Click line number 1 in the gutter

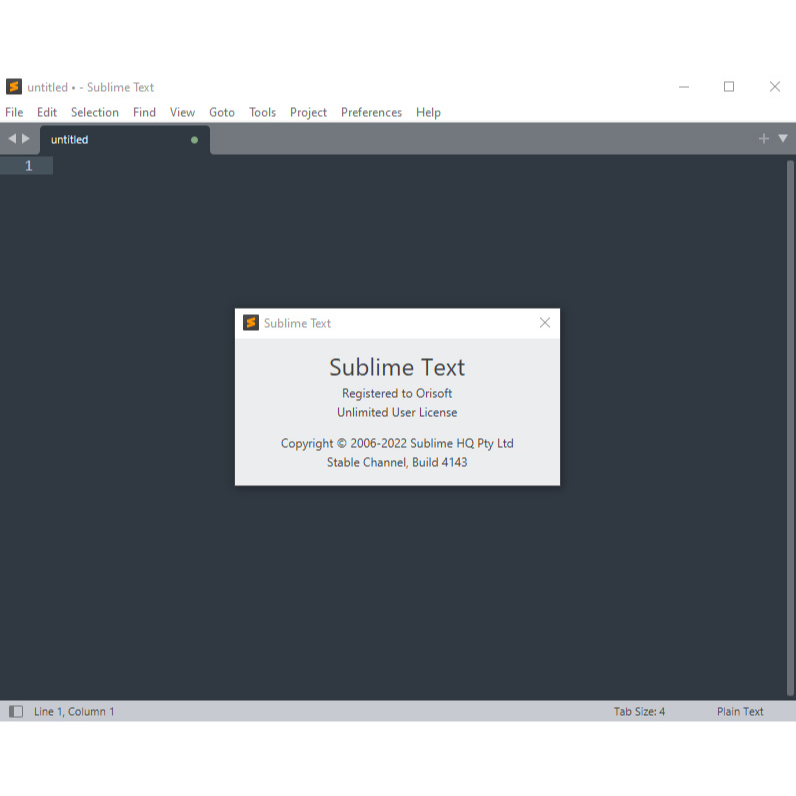(x=28, y=166)
